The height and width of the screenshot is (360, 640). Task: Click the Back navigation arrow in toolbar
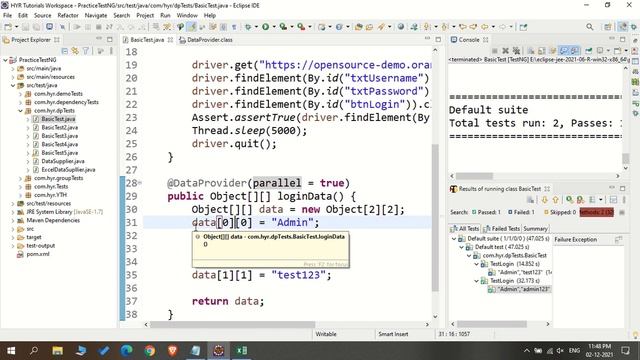tap(485, 27)
